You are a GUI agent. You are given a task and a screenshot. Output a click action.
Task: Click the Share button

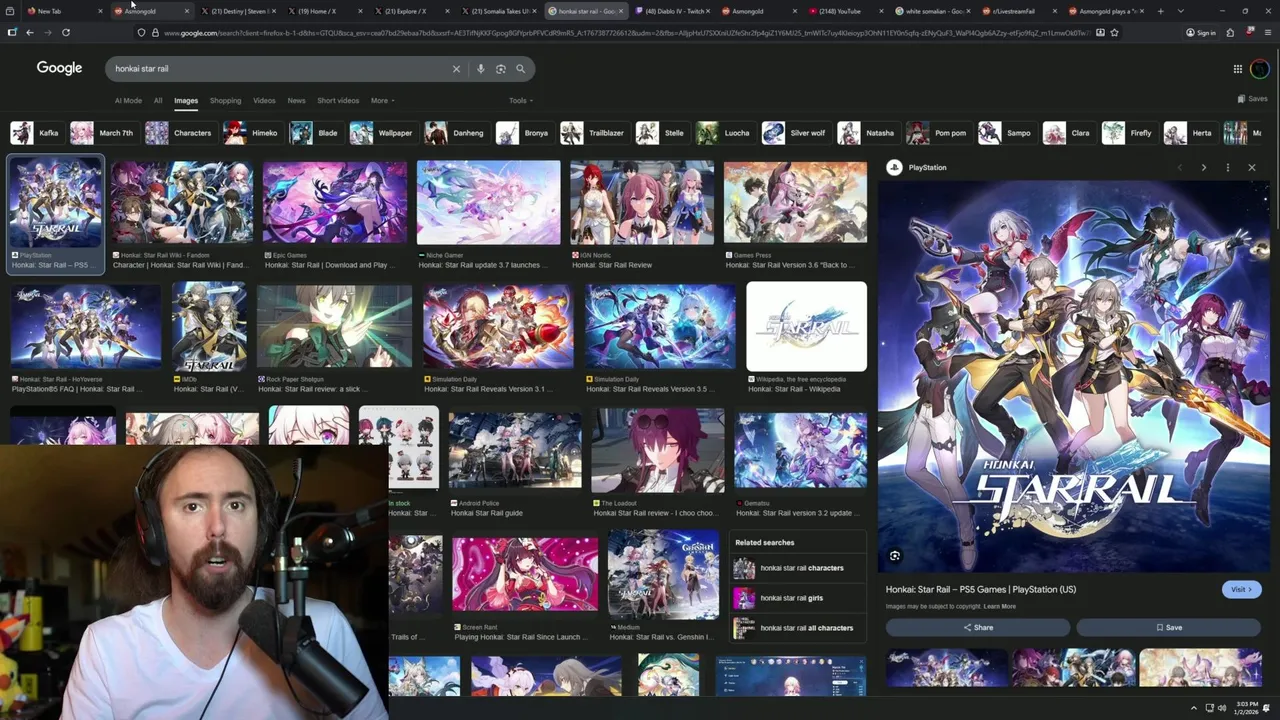[978, 627]
